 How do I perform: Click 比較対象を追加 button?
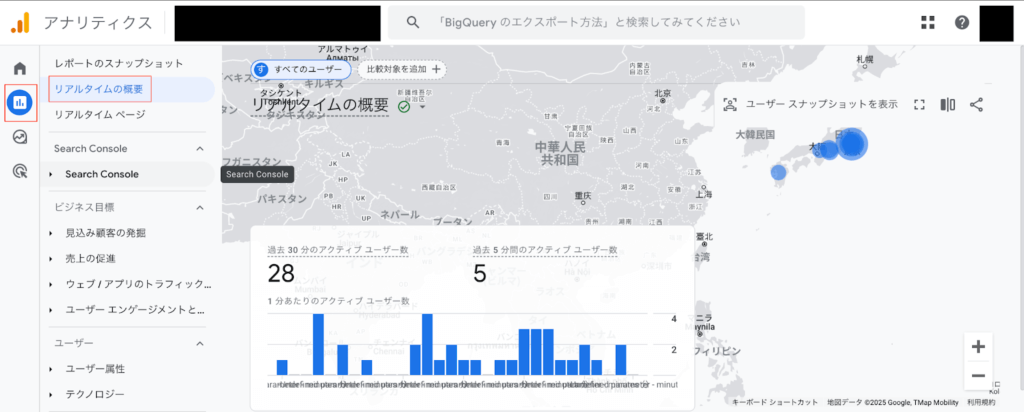(403, 69)
